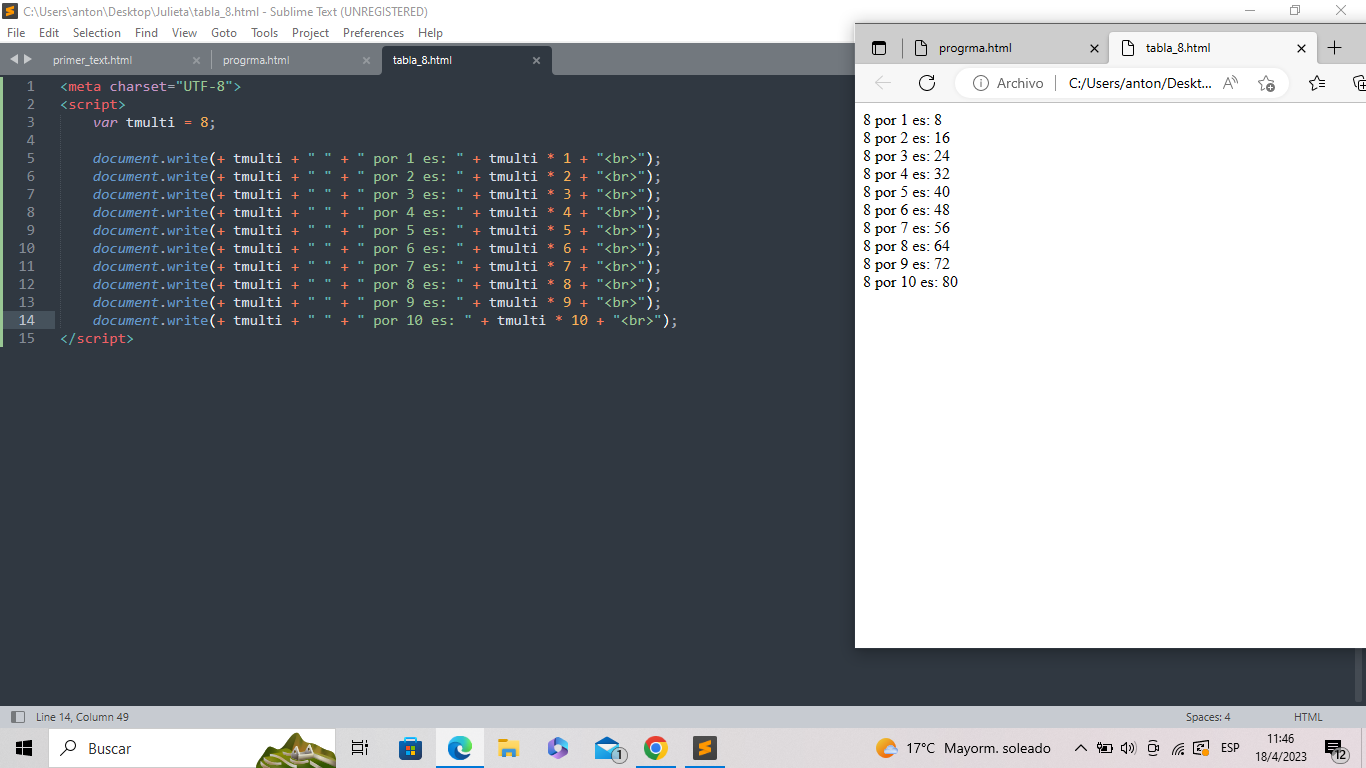This screenshot has height=768, width=1366.
Task: Click the Edge address bar URL
Action: [1140, 83]
